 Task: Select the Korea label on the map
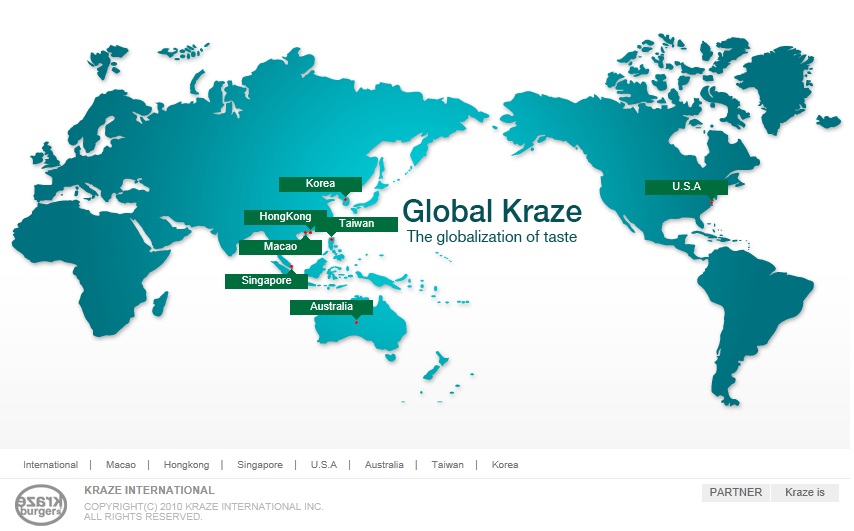click(x=320, y=184)
